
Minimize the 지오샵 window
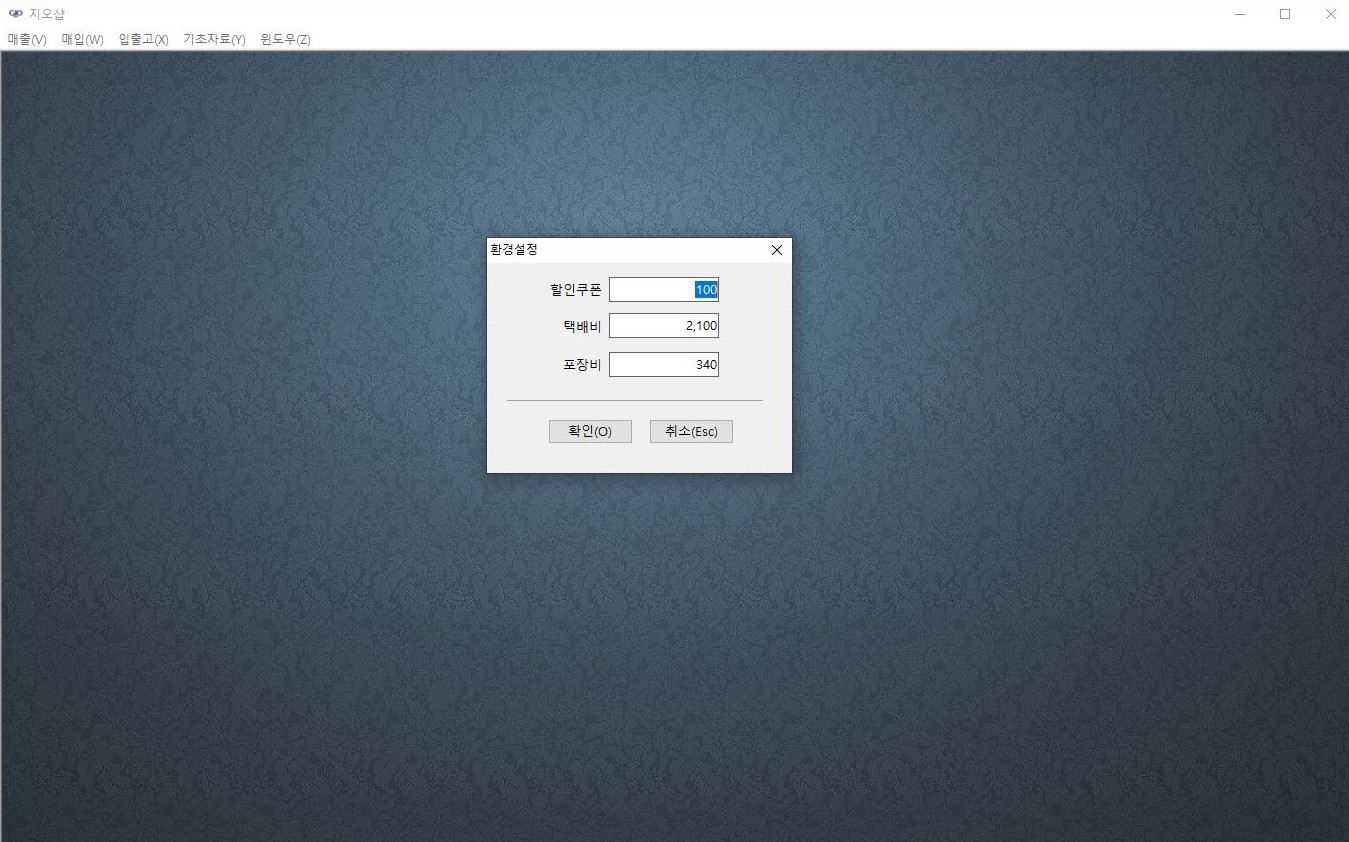click(x=1240, y=14)
